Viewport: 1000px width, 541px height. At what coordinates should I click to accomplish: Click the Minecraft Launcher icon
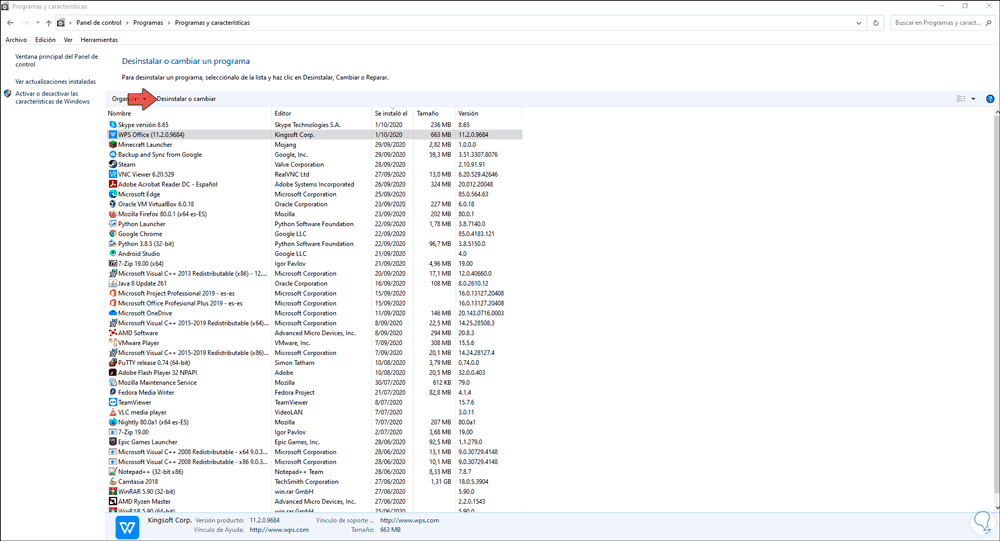pos(113,145)
